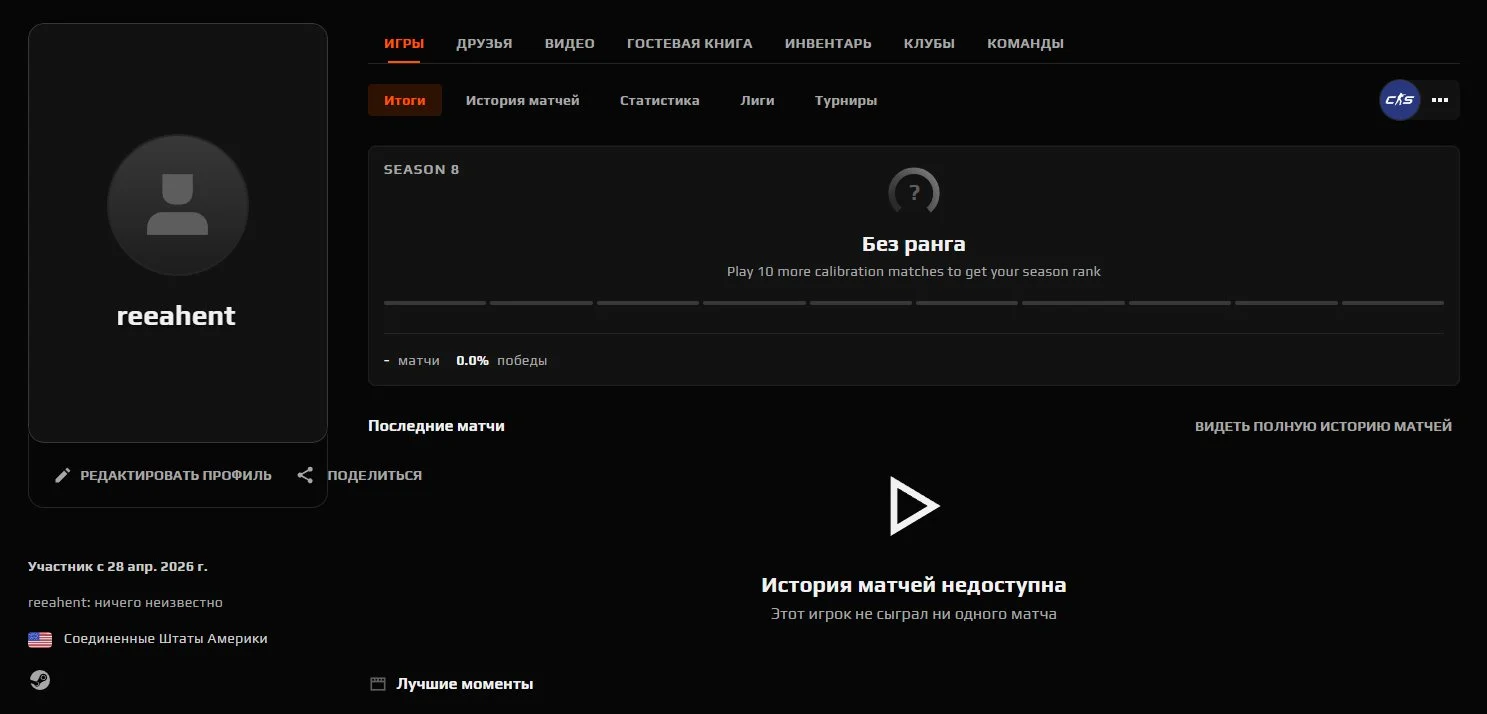Click the first calibration progress bar segment

435,303
